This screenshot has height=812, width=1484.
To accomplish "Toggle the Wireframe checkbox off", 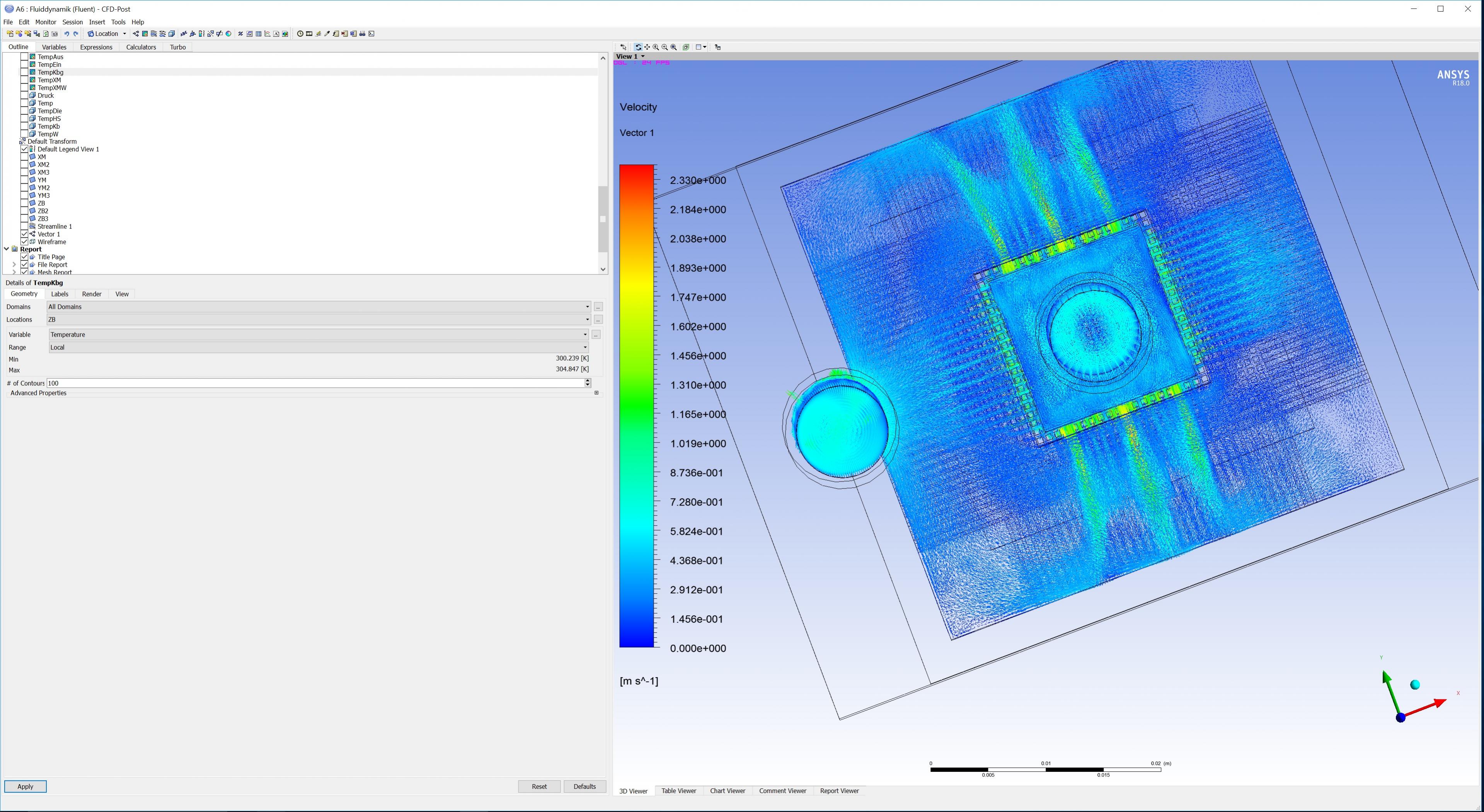I will pos(24,242).
